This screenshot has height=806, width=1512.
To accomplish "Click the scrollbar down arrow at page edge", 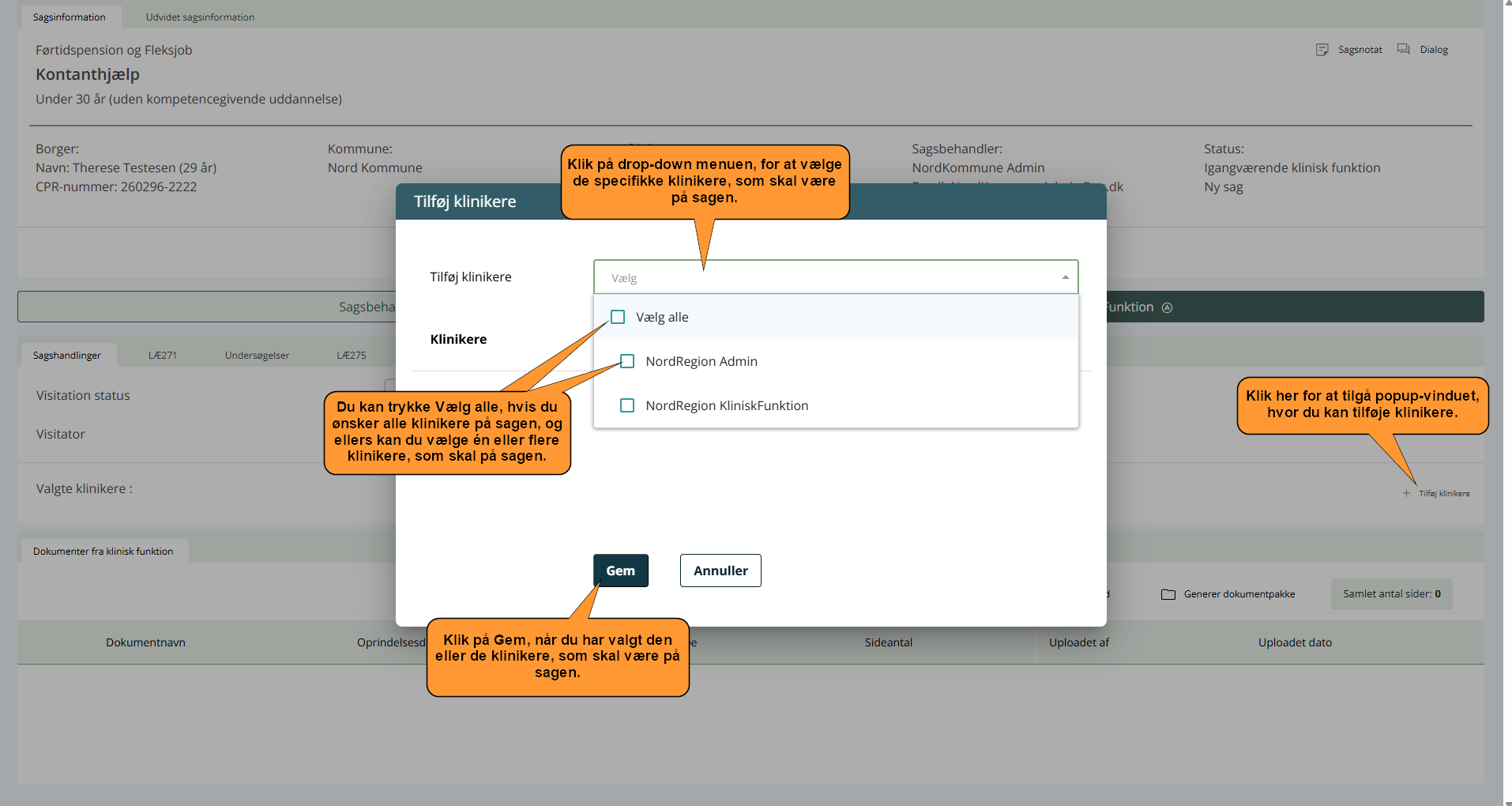I will 1508,801.
